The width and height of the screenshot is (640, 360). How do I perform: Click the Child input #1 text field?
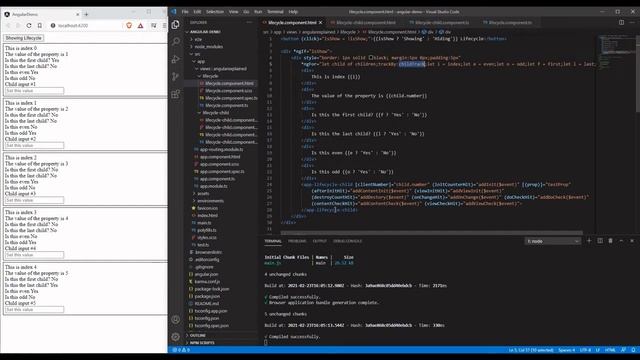34,91
